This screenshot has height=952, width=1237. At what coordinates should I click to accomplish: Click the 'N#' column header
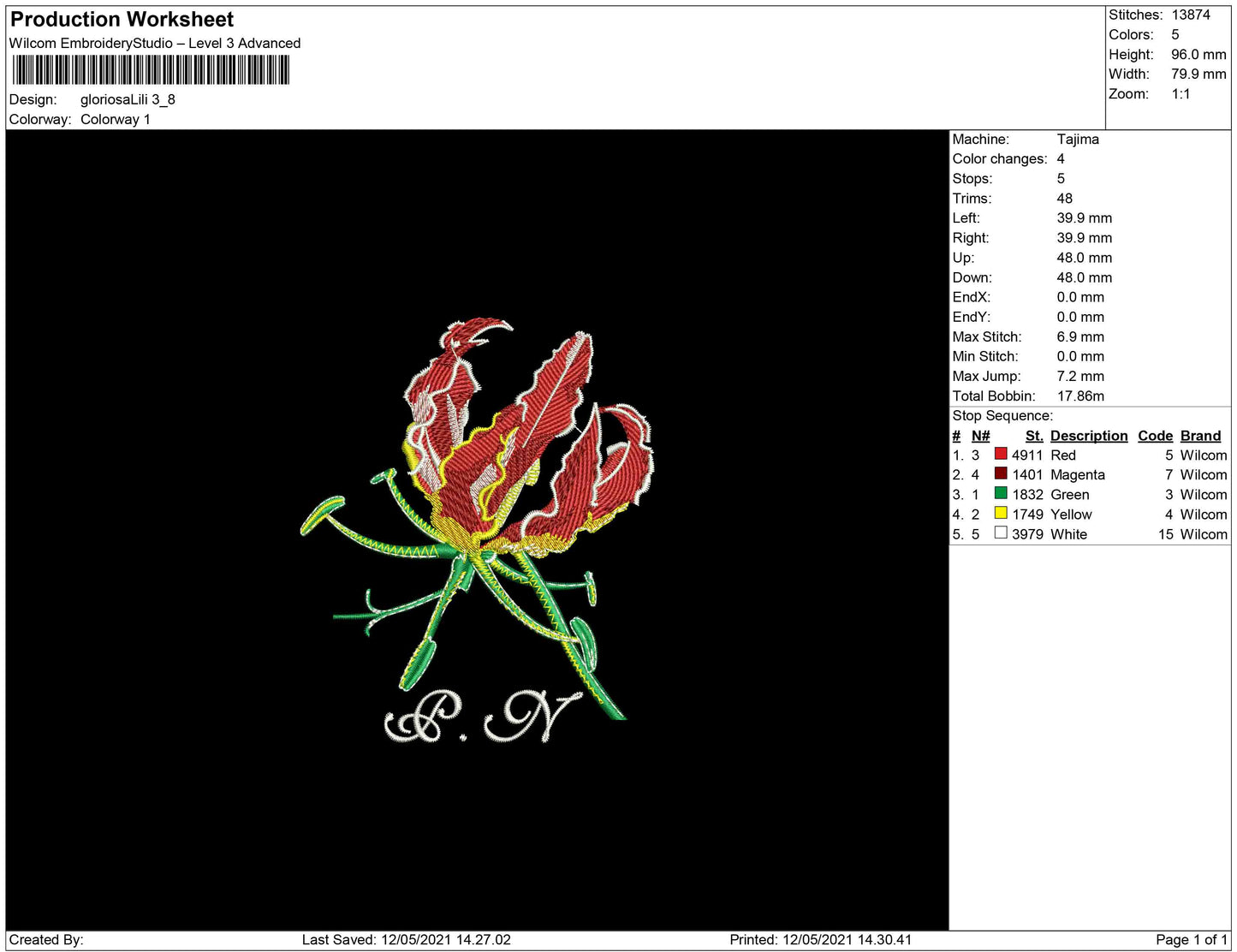[980, 435]
